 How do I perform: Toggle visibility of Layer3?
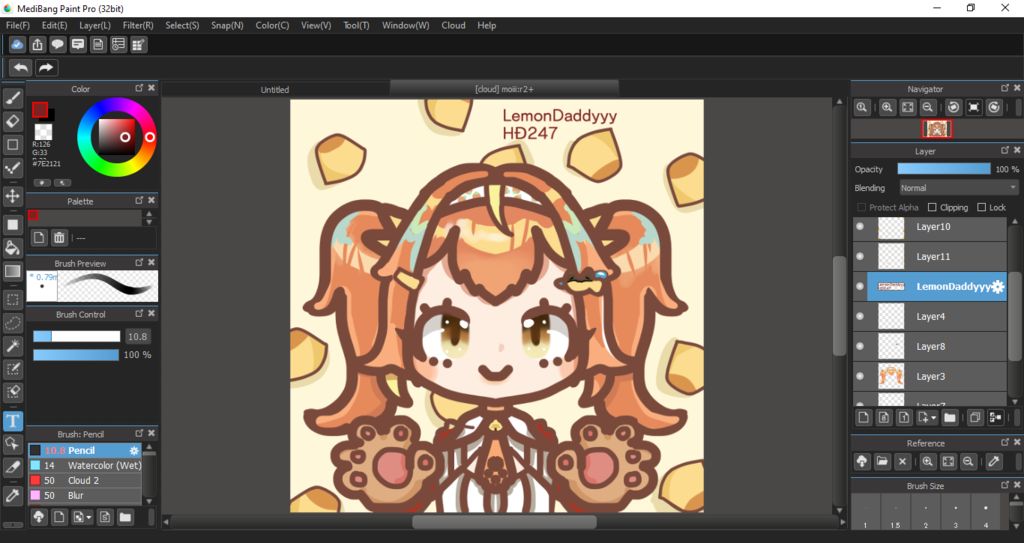tap(860, 376)
